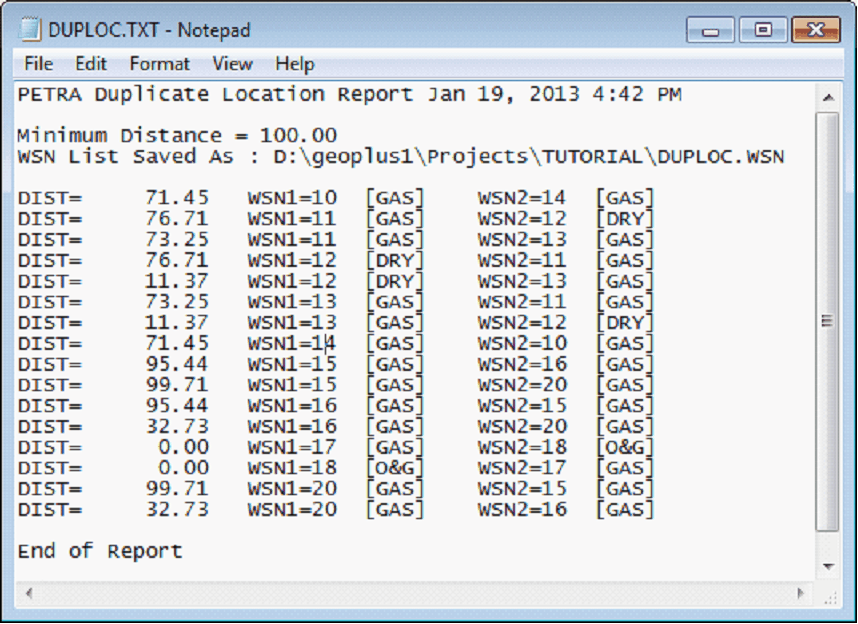Click the Minimum Distance = 100.00 text

pos(177,135)
